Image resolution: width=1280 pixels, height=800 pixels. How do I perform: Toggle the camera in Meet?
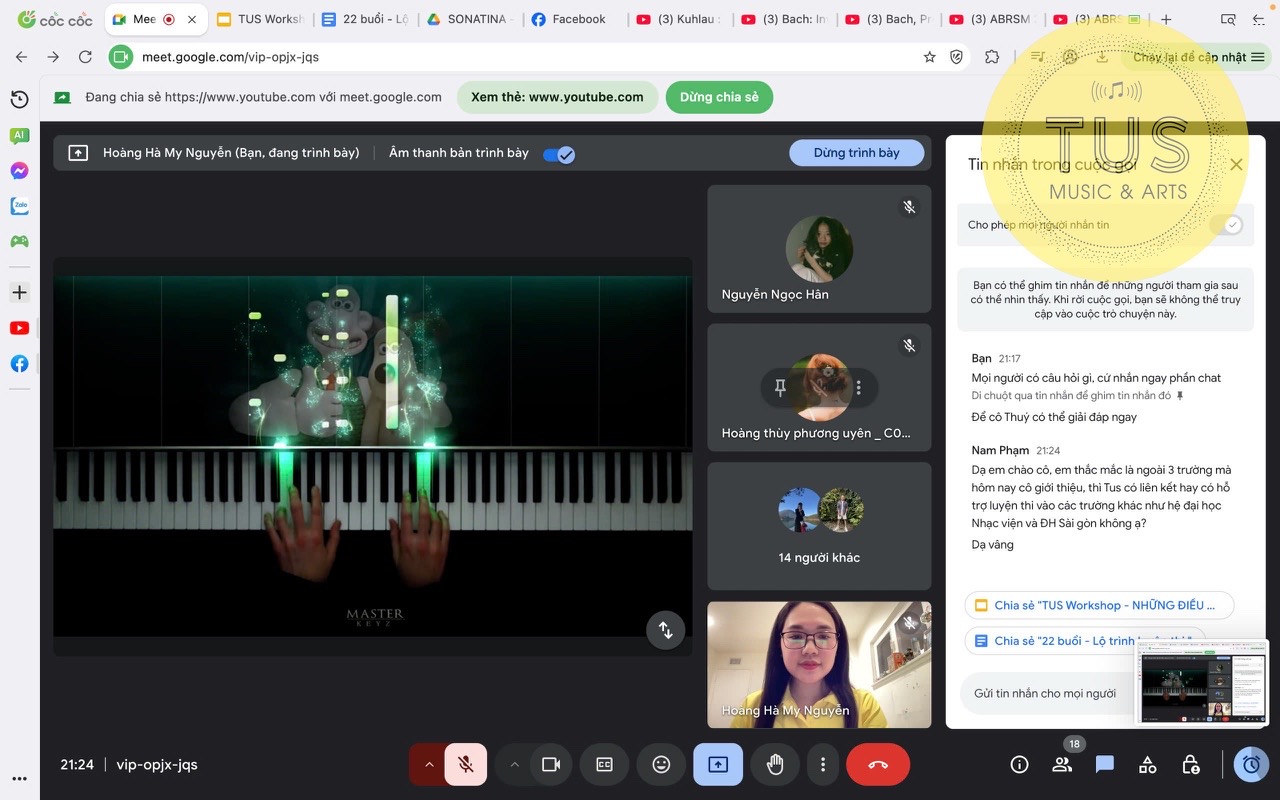[x=550, y=764]
